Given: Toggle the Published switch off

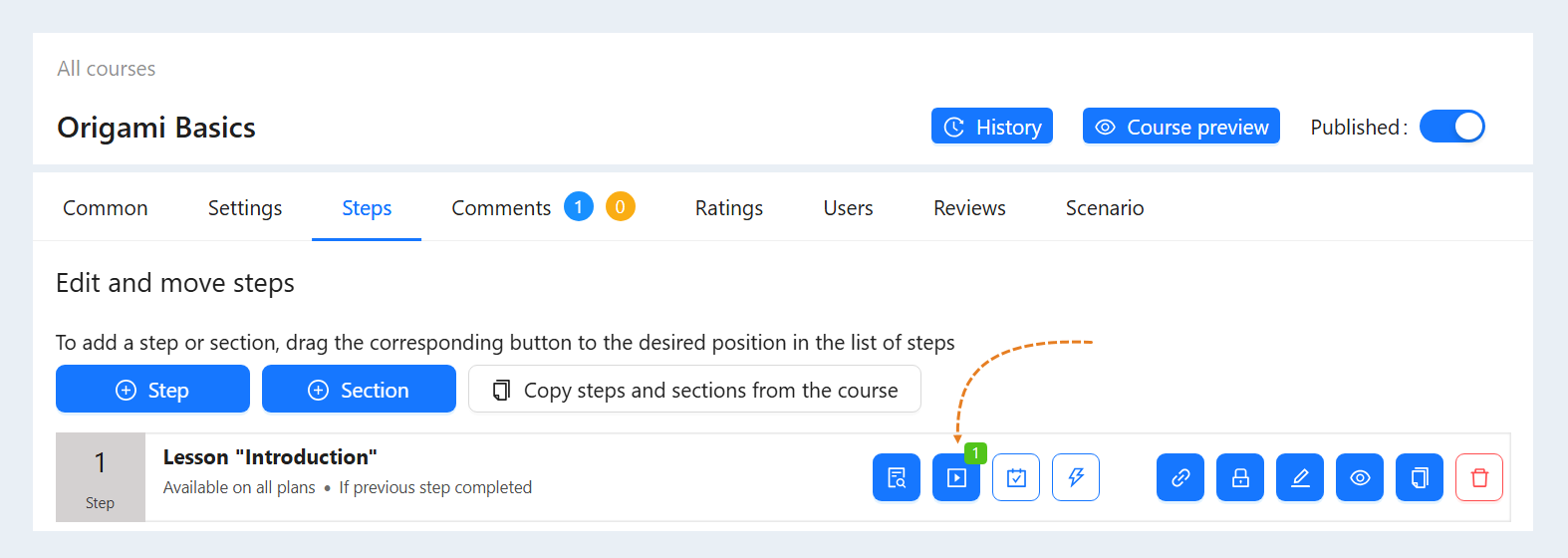Looking at the screenshot, I should pyautogui.click(x=1451, y=127).
